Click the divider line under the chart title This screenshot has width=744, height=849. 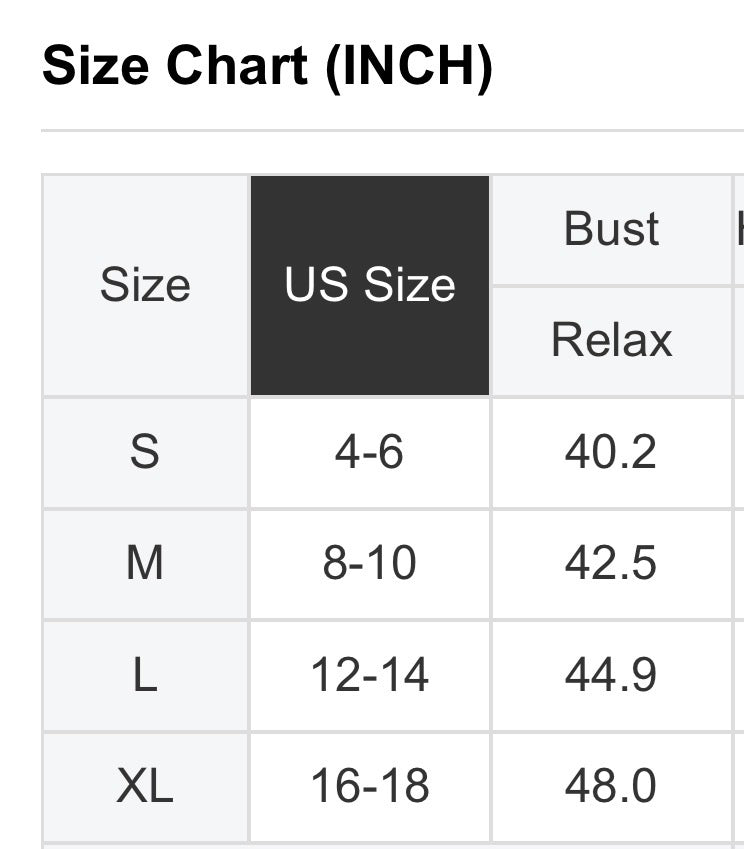tap(390, 130)
